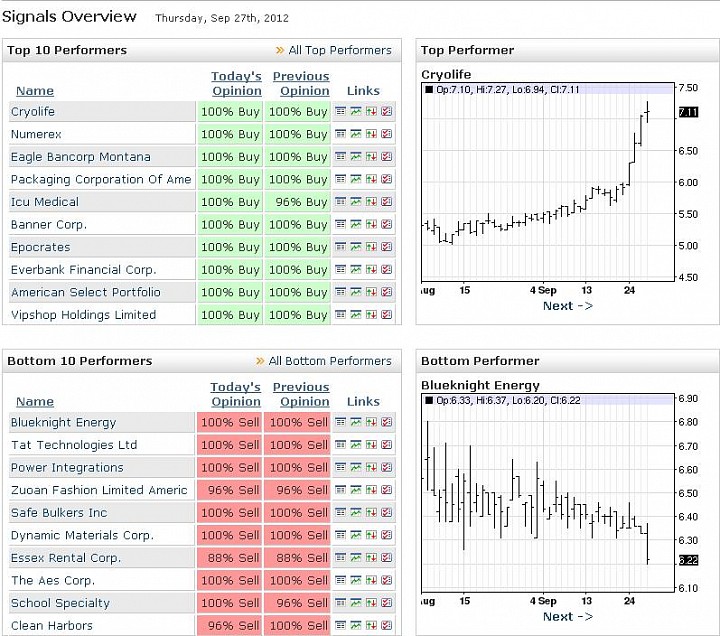Screen dimensions: 720x636
Task: Go to Next under the Blueknight Energy chart
Action: tap(568, 617)
